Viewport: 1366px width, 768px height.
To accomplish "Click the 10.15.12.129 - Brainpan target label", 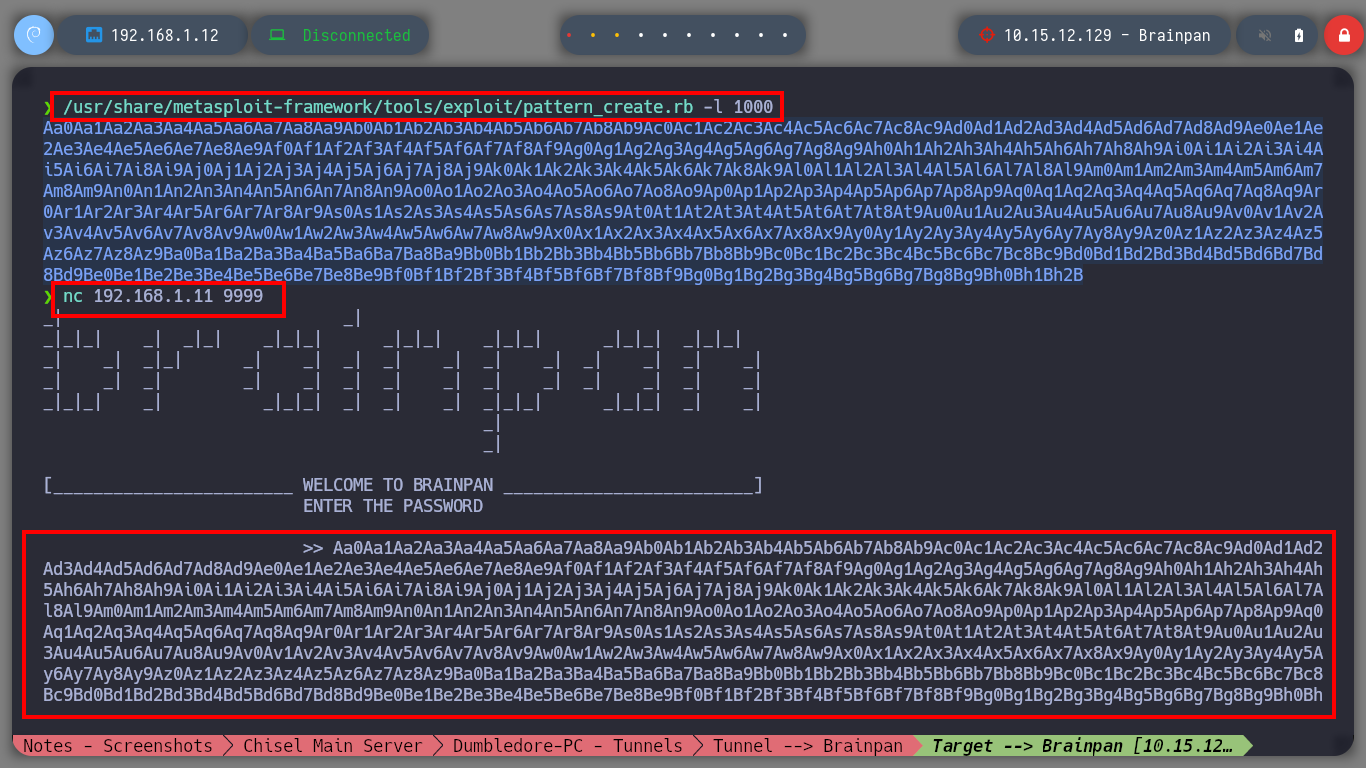I will [1107, 35].
